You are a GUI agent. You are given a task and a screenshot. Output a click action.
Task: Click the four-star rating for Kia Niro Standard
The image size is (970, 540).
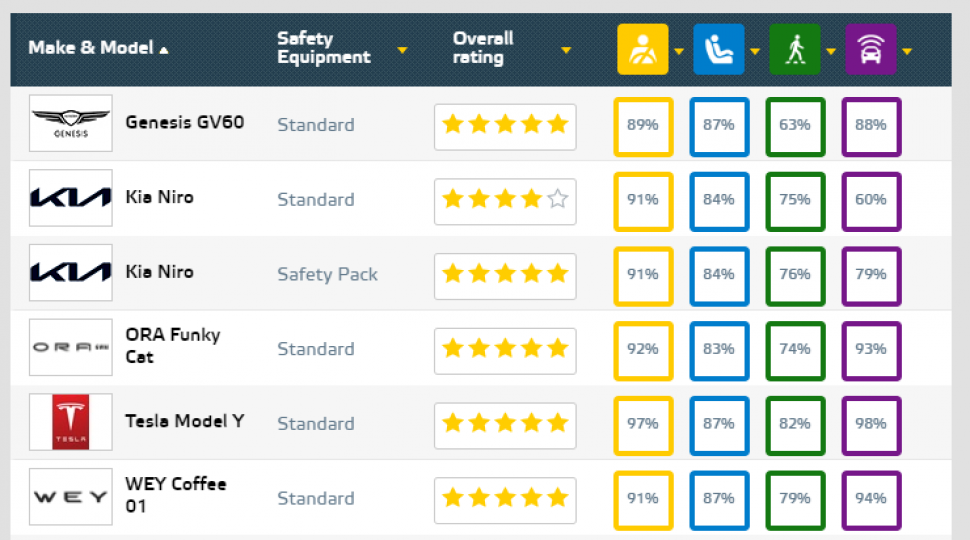click(x=505, y=199)
